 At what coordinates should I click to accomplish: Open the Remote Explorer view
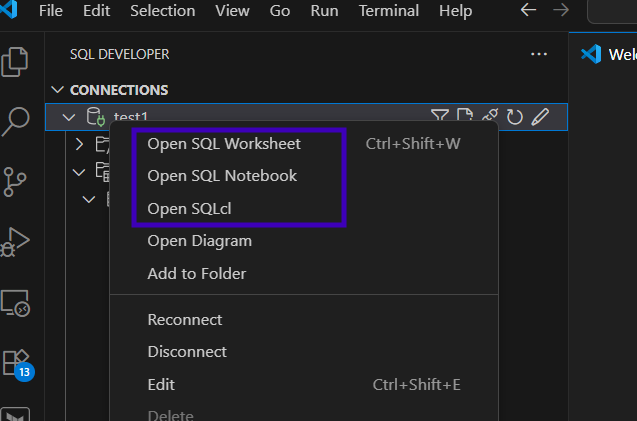[15, 302]
